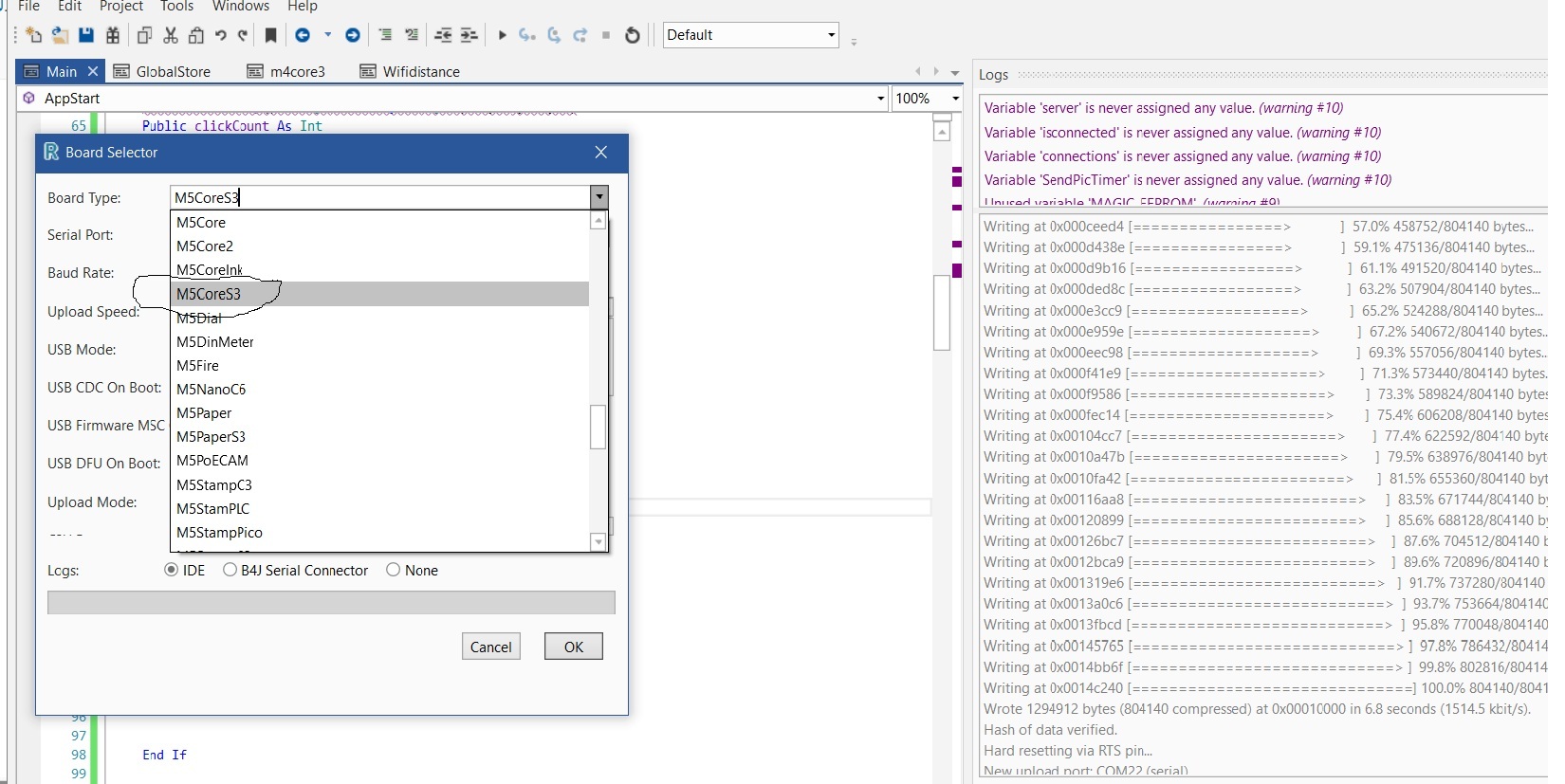Image resolution: width=1565 pixels, height=784 pixels.
Task: Click the Step In debug icon
Action: (527, 35)
